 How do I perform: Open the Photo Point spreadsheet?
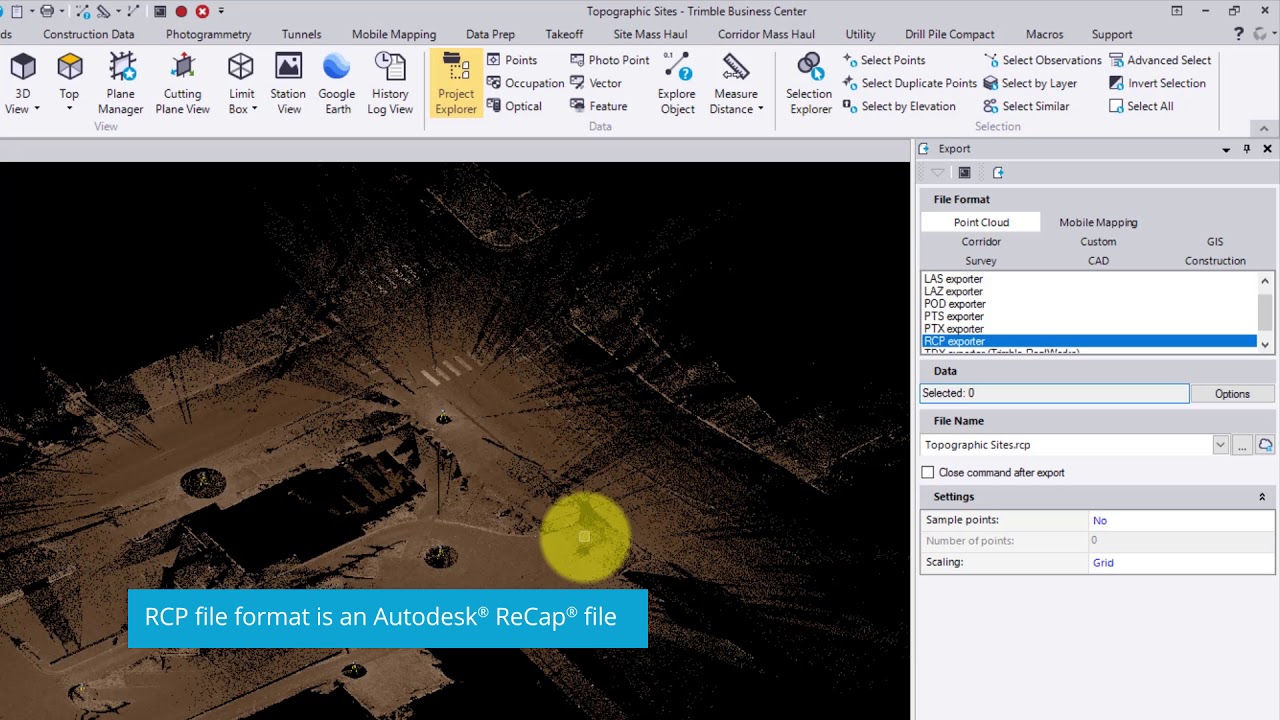coord(609,60)
